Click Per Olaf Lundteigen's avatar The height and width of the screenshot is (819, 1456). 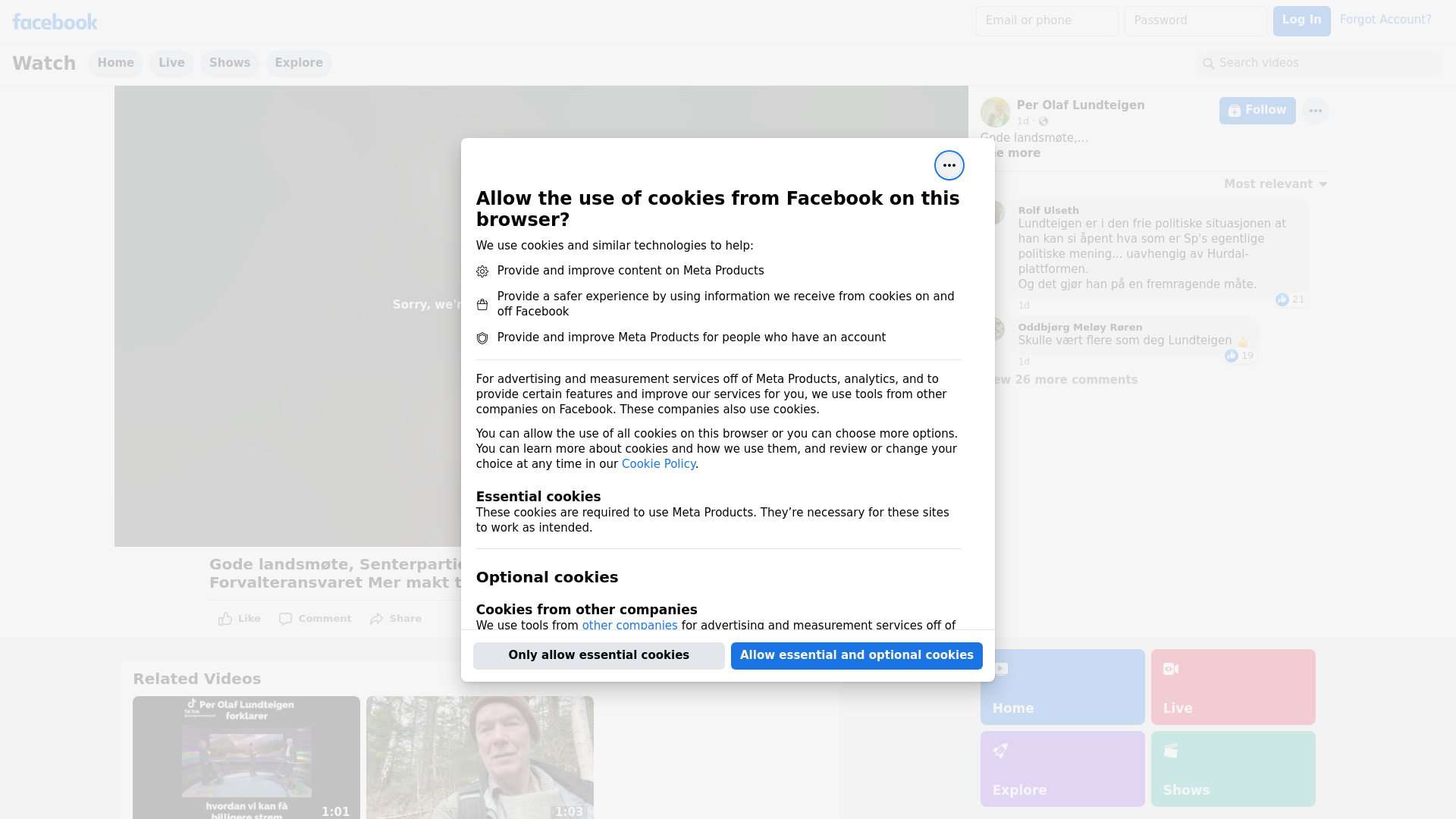pos(995,112)
